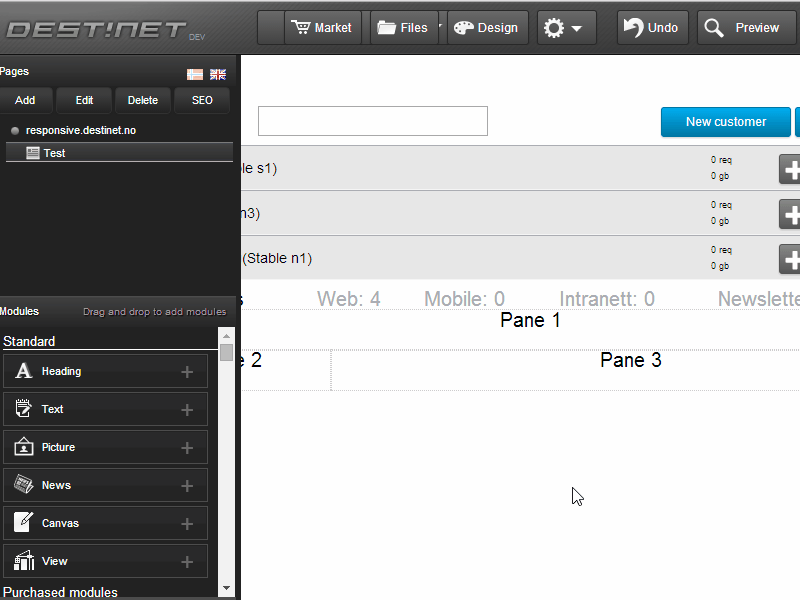Click the plus button in the first customer row
The image size is (800, 600).
coord(790,169)
